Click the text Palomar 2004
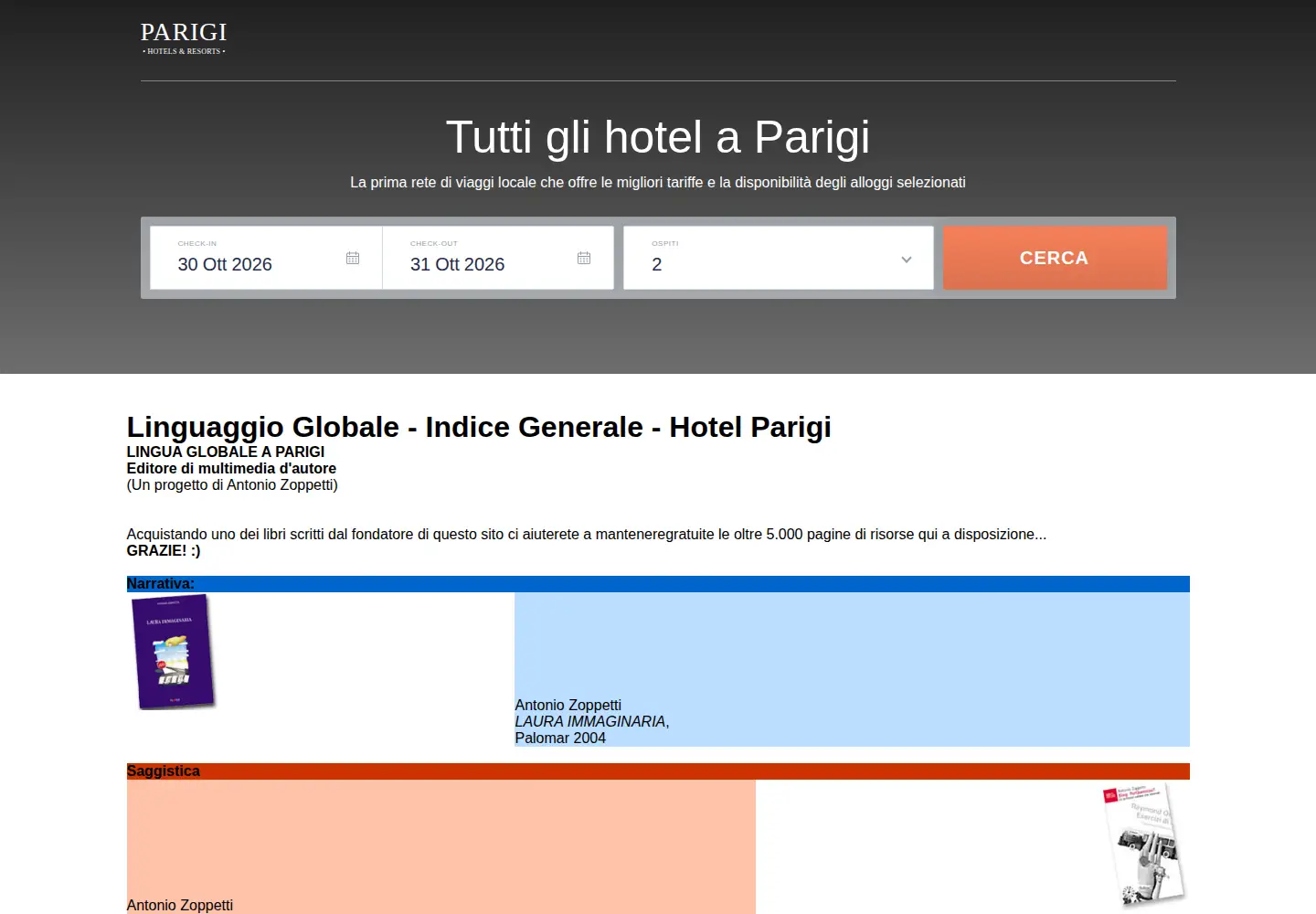This screenshot has width=1316, height=914. (560, 738)
